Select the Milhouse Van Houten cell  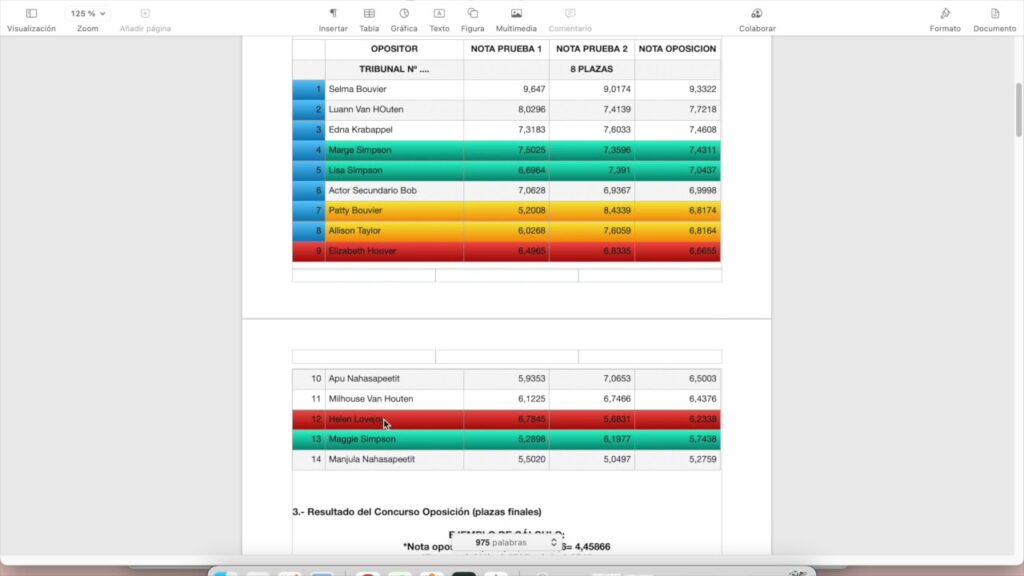[x=394, y=399]
